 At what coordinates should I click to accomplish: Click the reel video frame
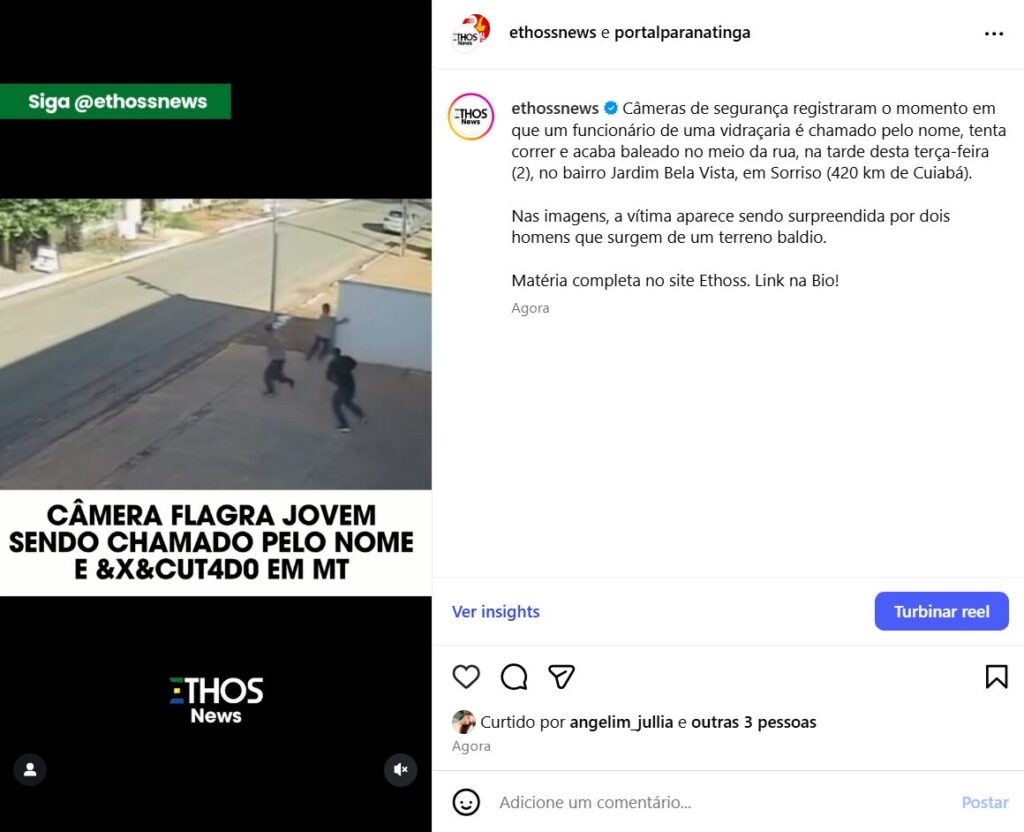[x=216, y=344]
